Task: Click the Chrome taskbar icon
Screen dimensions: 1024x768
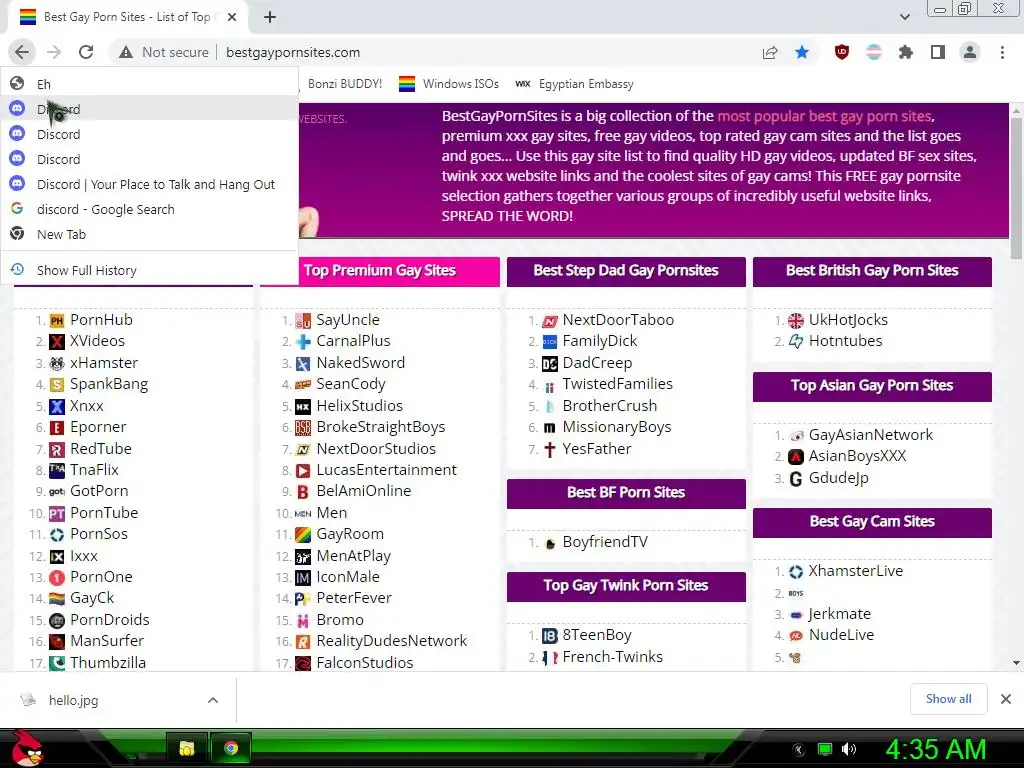Action: click(231, 748)
